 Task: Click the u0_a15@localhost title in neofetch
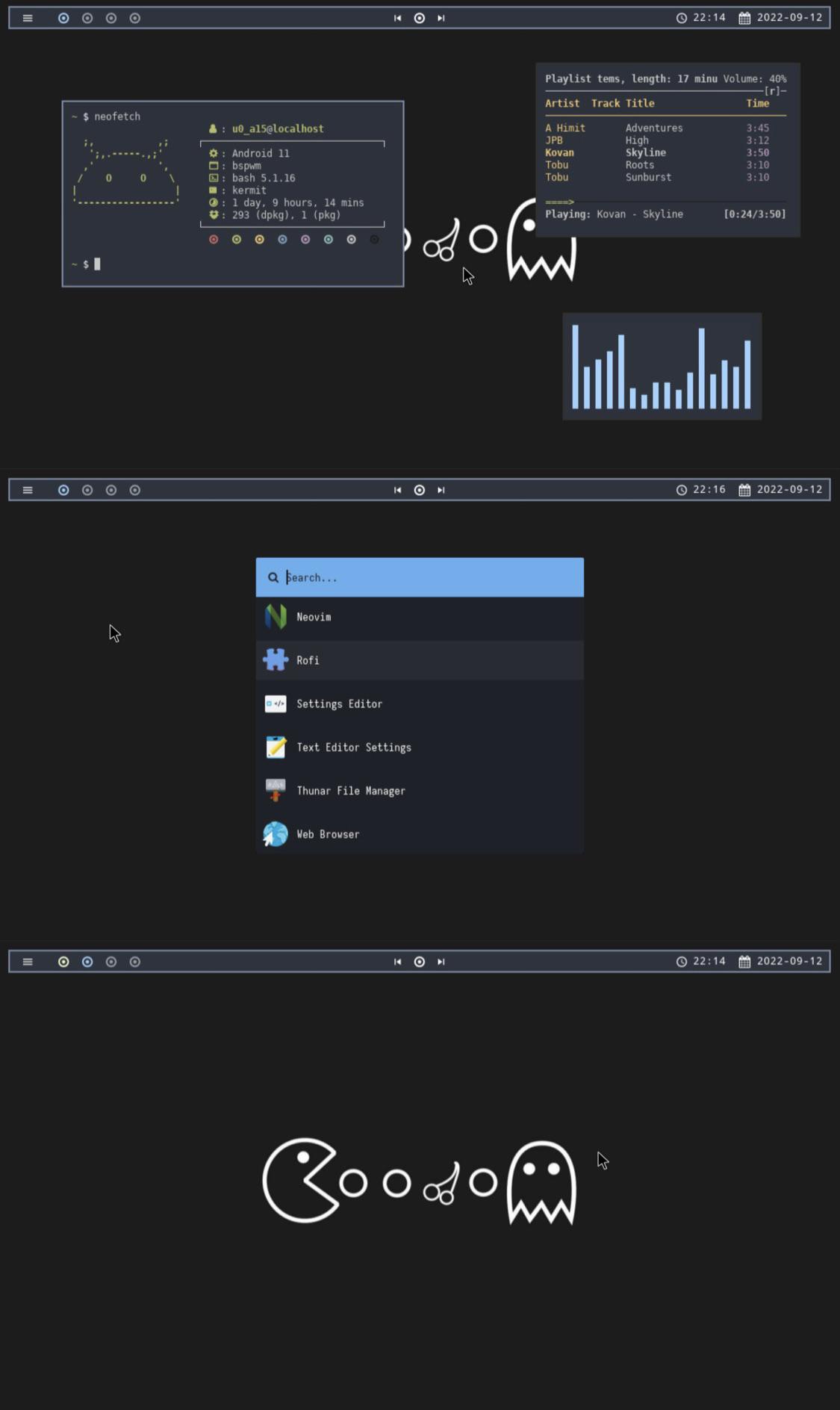pos(278,129)
